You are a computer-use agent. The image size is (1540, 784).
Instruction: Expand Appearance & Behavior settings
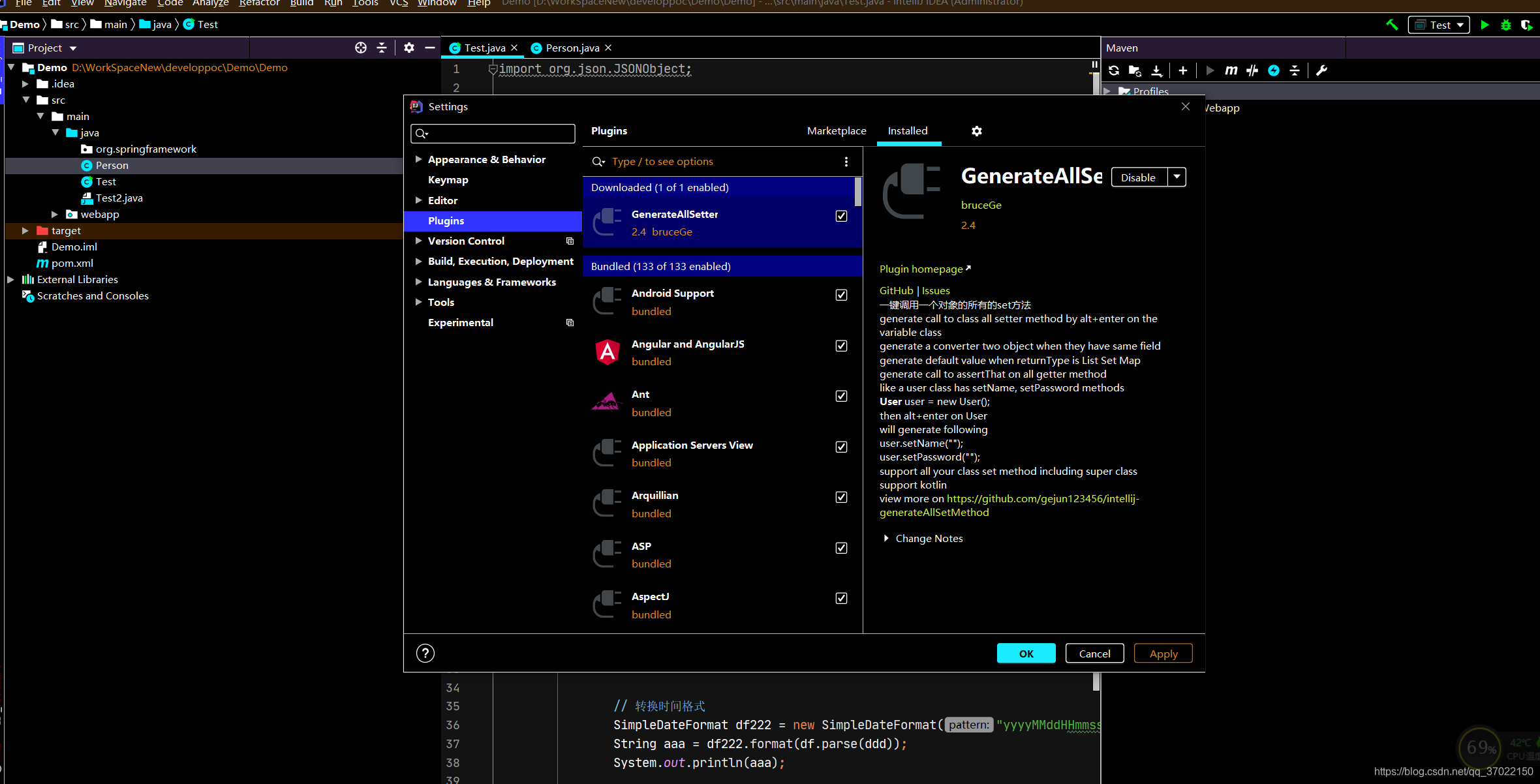pos(418,159)
